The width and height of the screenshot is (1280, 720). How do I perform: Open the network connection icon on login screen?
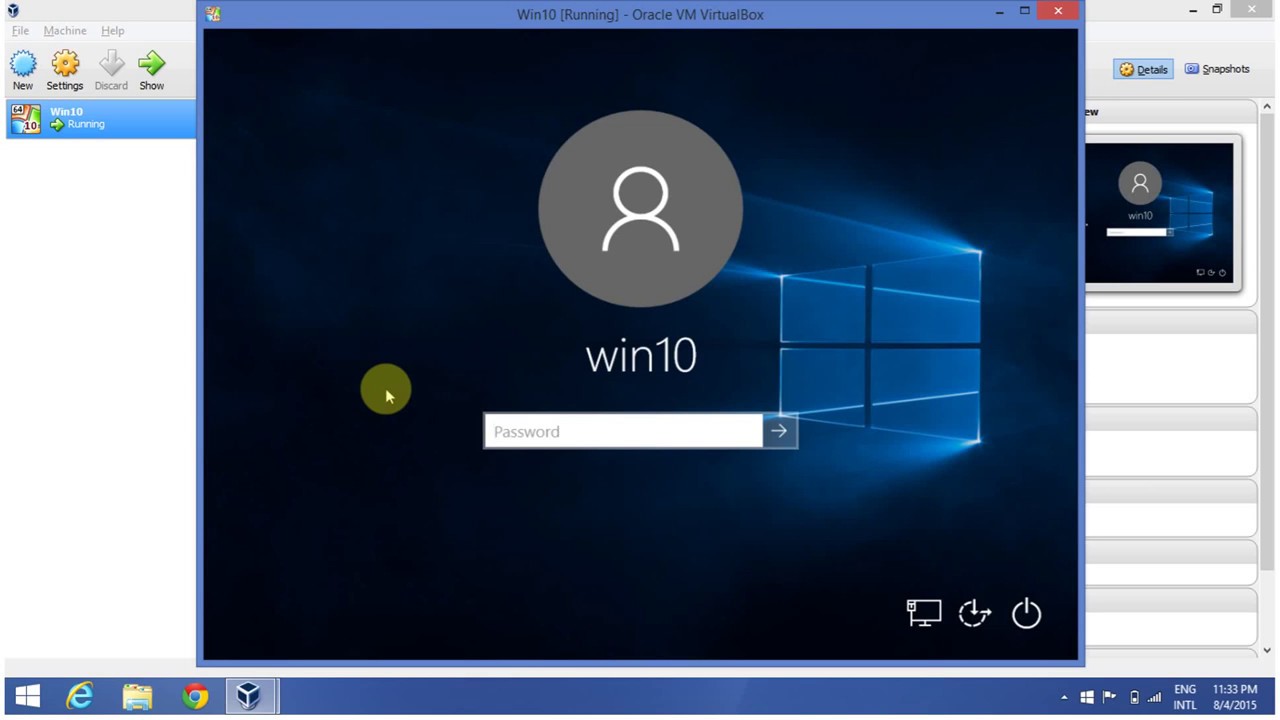click(923, 612)
